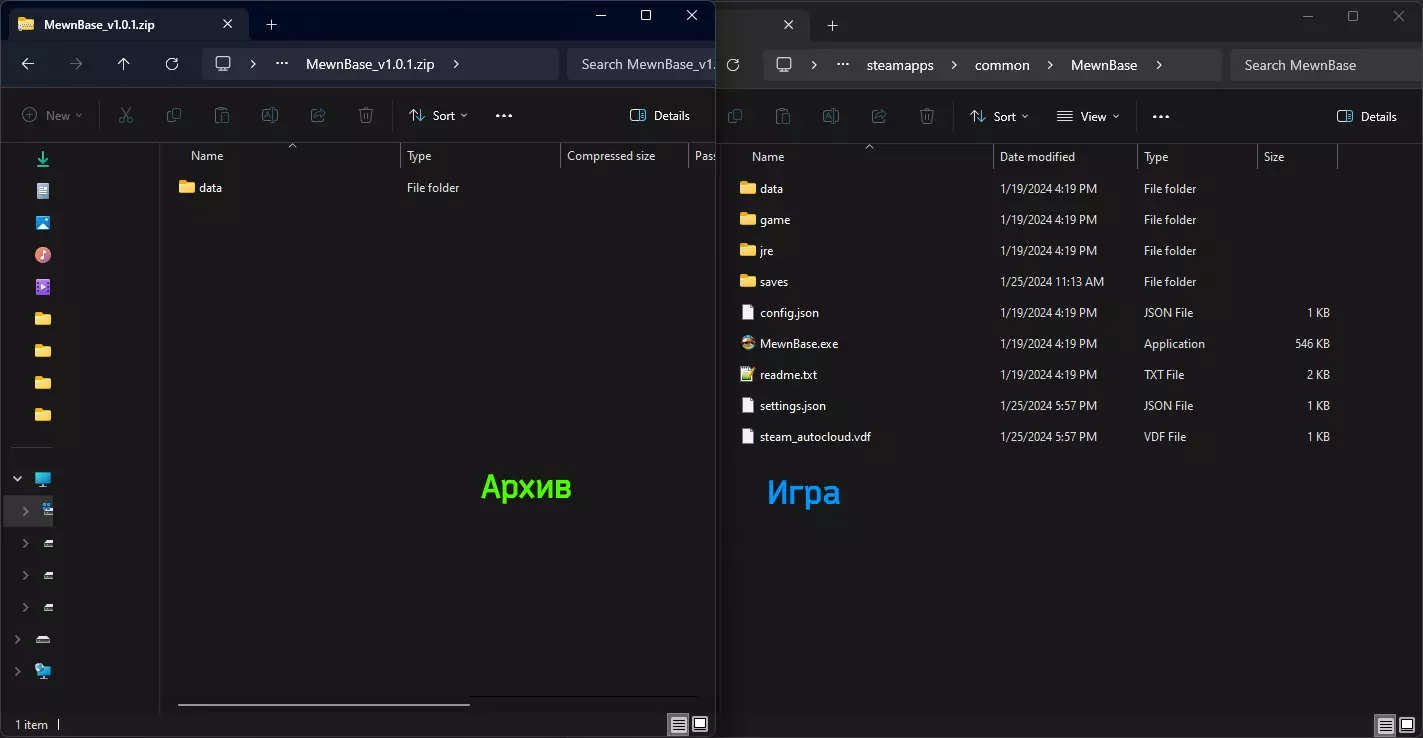This screenshot has width=1423, height=738.
Task: Refresh the MewnBase game folder window
Action: click(x=733, y=65)
